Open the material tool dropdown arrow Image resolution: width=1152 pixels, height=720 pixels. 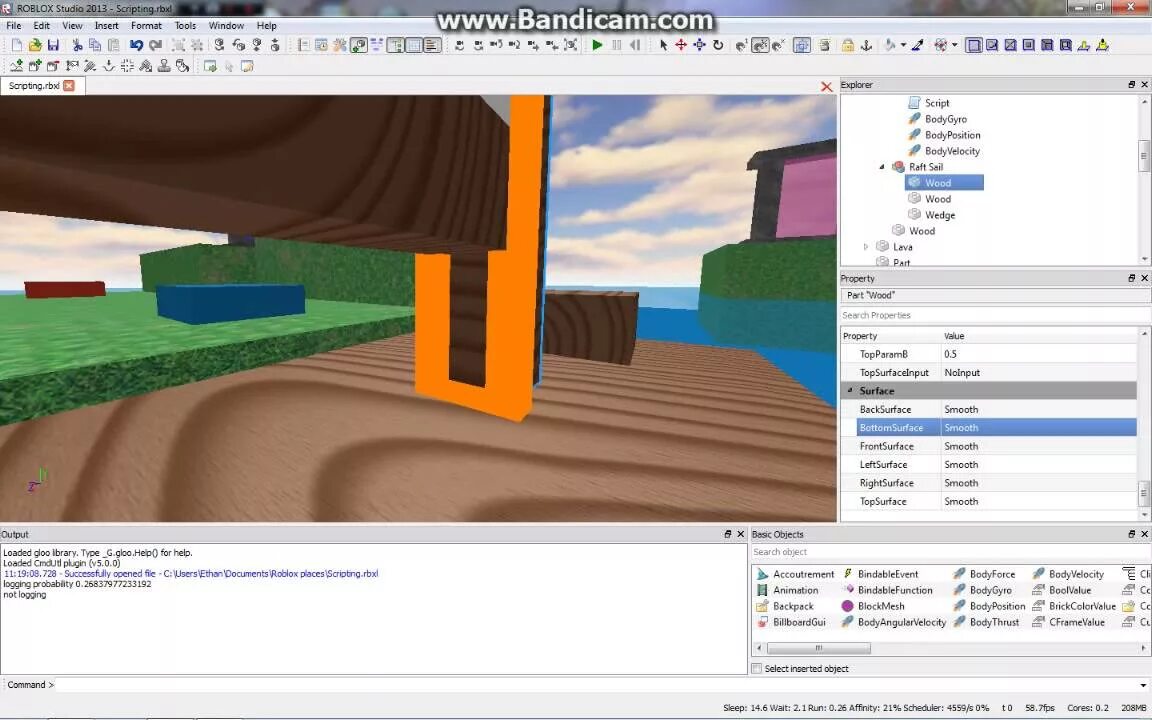tap(954, 45)
